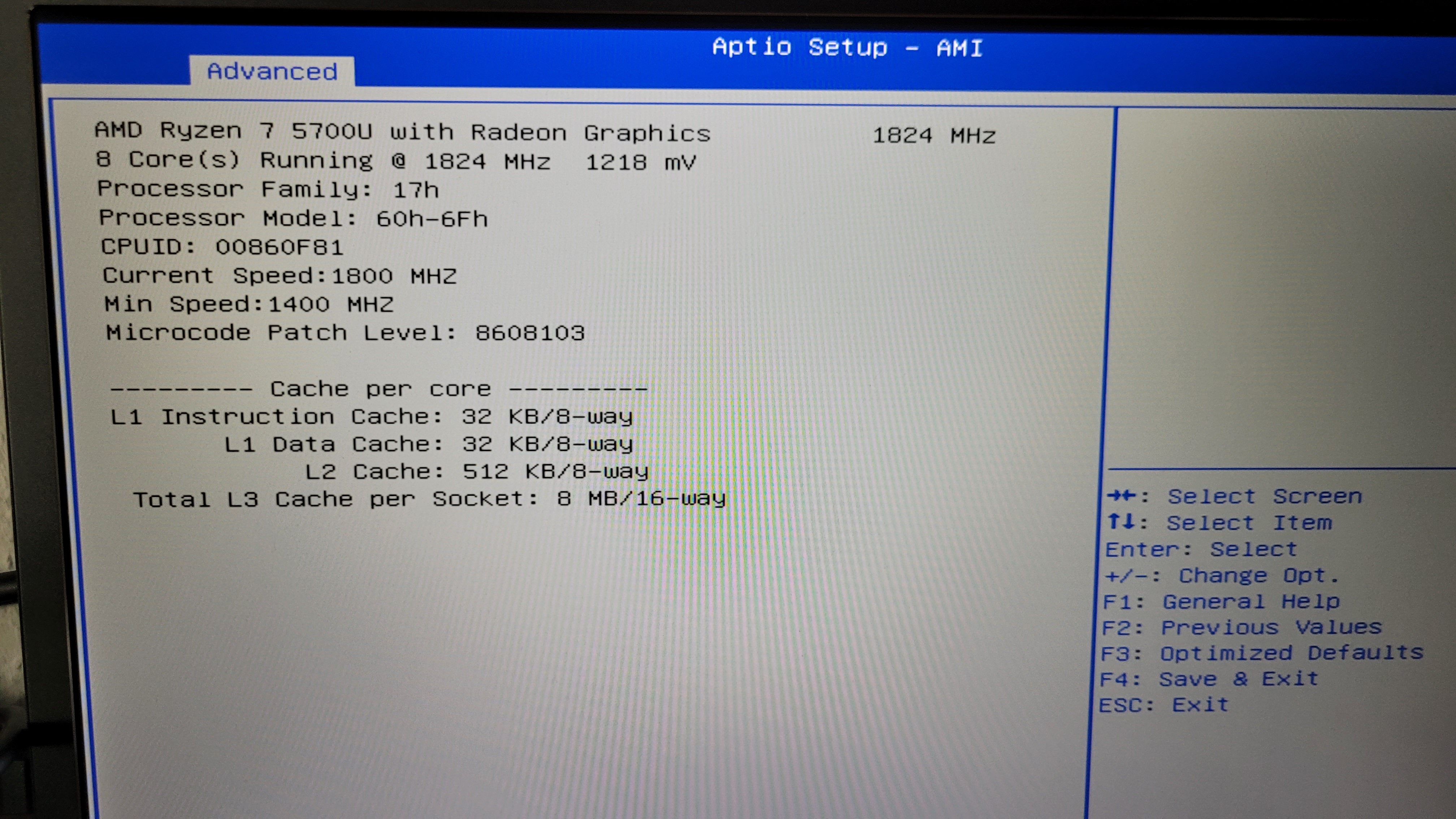The width and height of the screenshot is (1456, 819).
Task: Click the Select Screen key hint
Action: [1234, 497]
